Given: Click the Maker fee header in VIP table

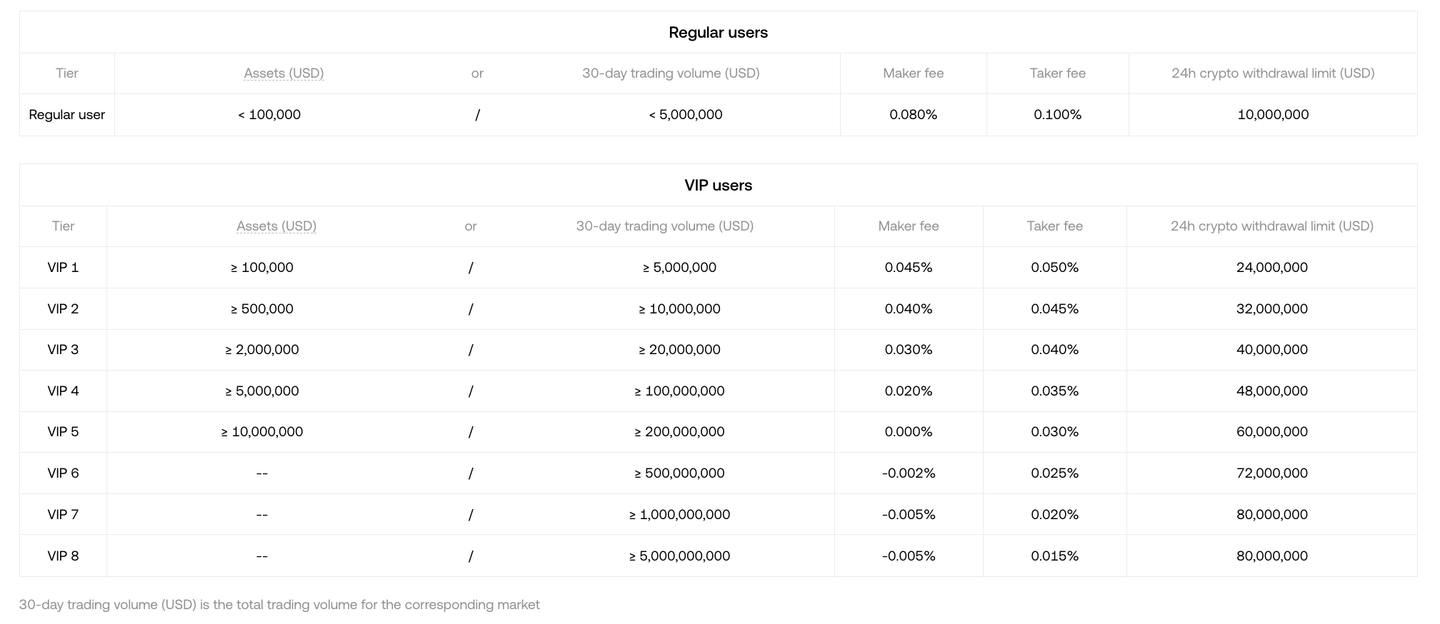Looking at the screenshot, I should (x=908, y=226).
